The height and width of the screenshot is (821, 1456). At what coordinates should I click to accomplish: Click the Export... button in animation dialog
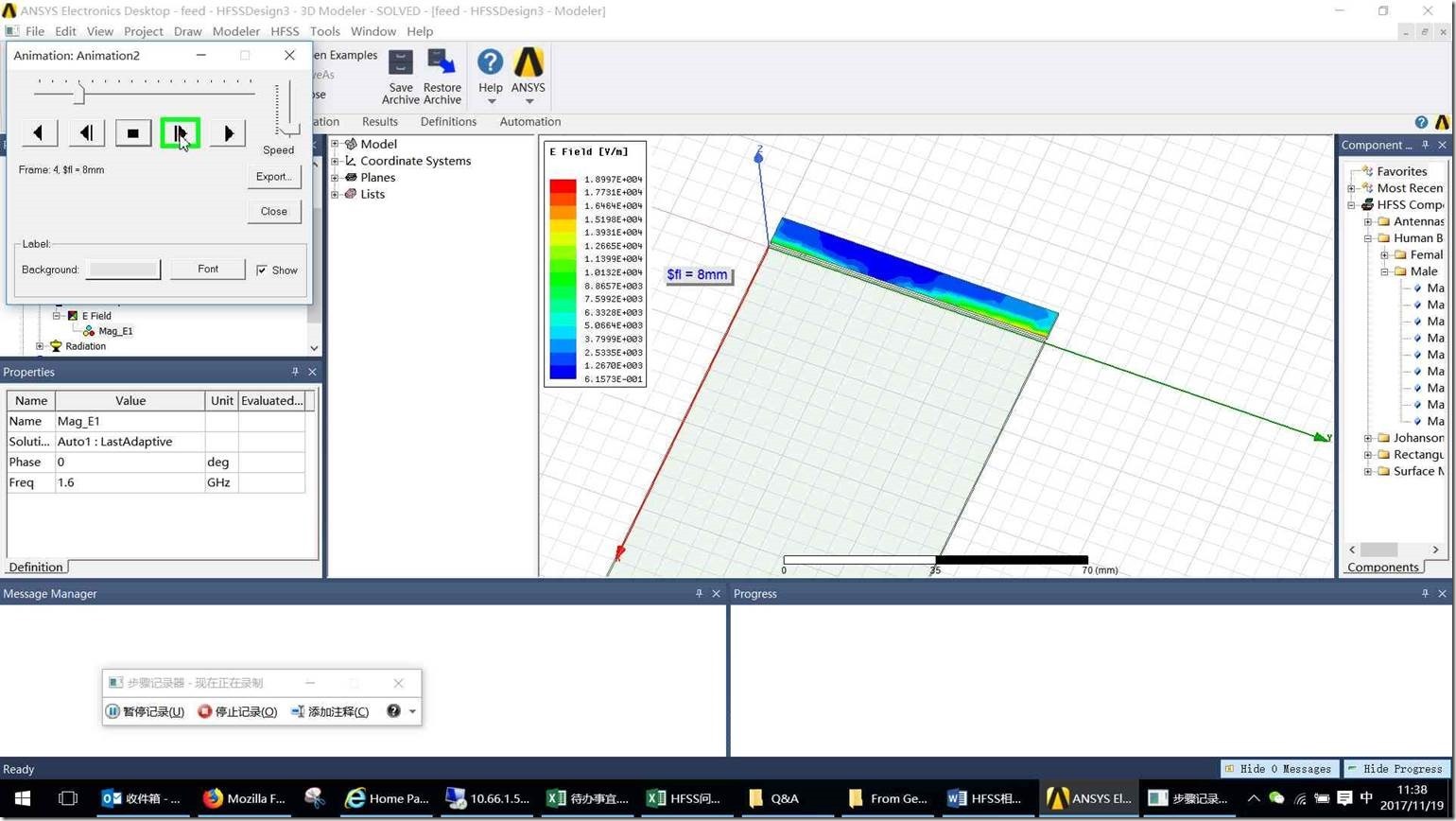274,177
